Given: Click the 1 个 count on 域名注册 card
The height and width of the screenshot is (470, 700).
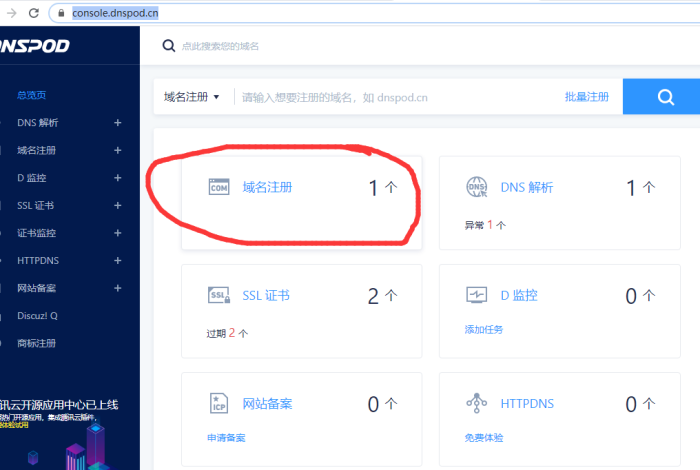Looking at the screenshot, I should pos(383,187).
